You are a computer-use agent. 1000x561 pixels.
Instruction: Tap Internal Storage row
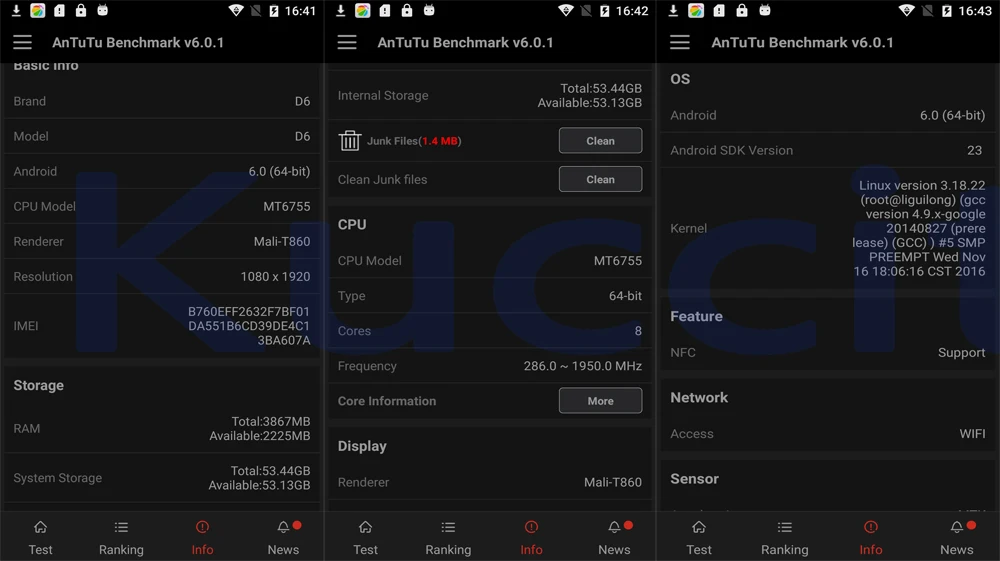[490, 95]
